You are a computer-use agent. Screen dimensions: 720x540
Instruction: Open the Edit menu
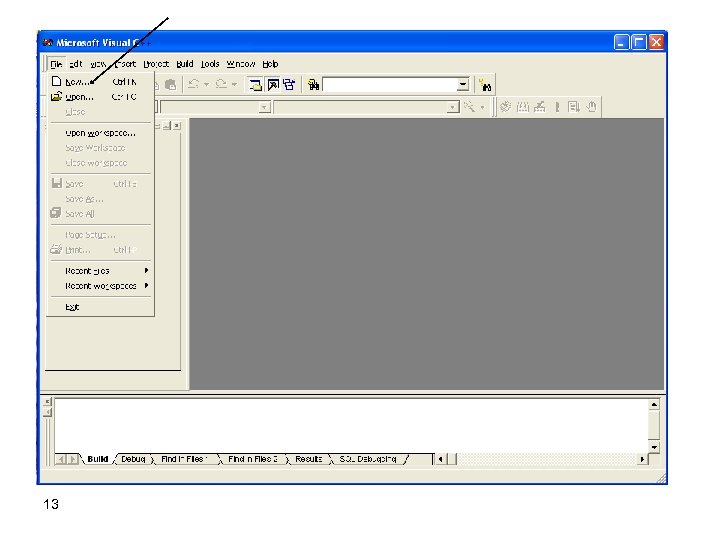point(76,64)
